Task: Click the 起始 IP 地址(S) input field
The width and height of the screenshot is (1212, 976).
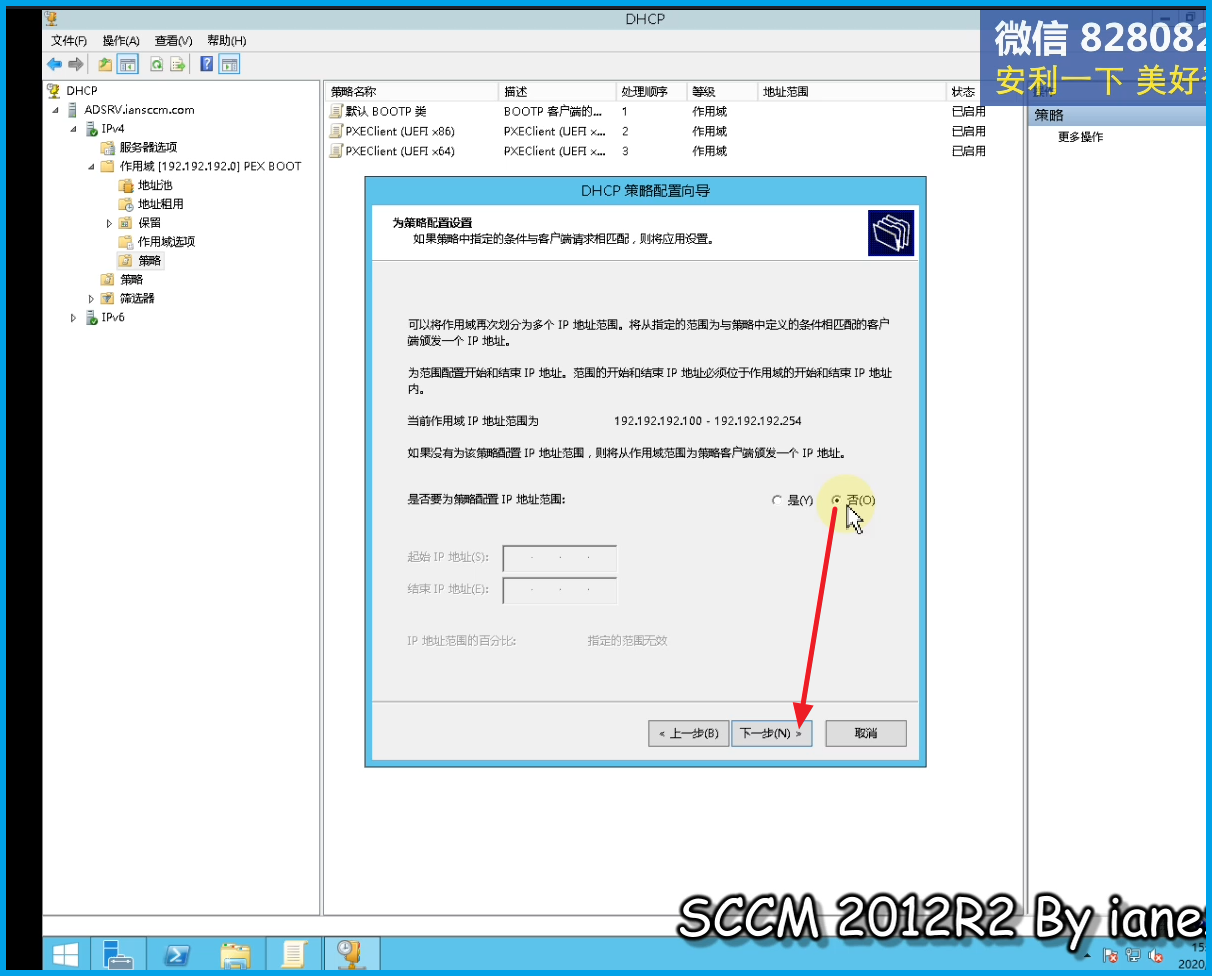Action: tap(560, 558)
